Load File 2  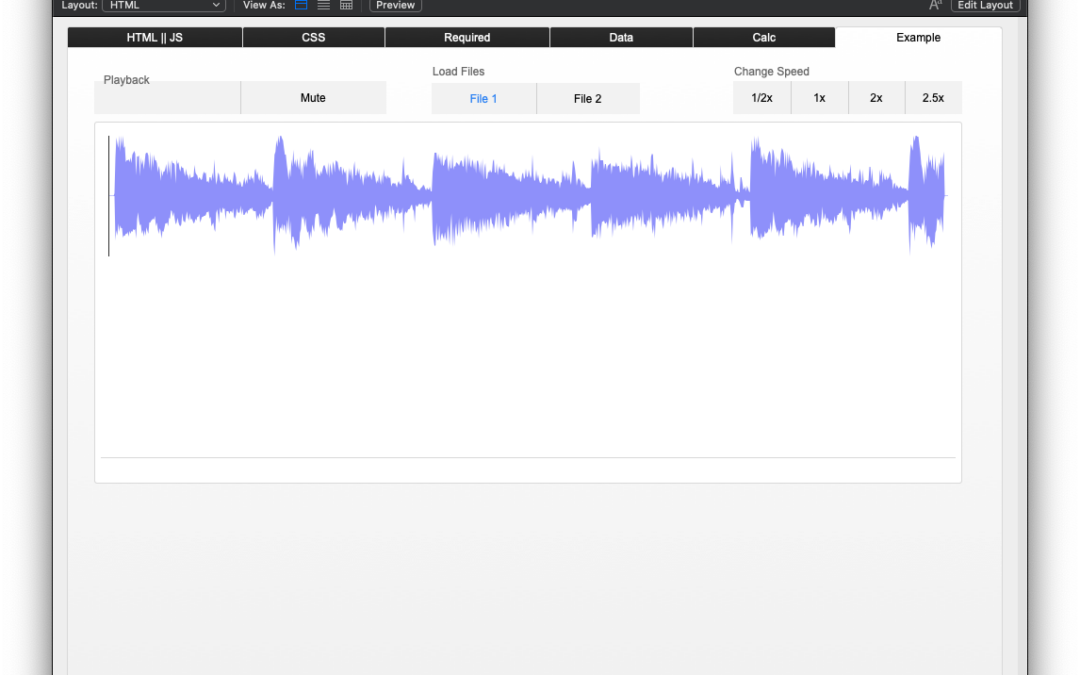(588, 98)
